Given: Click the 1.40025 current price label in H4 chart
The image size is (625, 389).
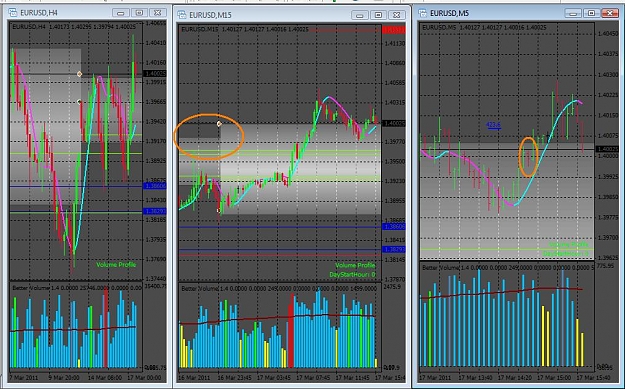Looking at the screenshot, I should (x=155, y=74).
